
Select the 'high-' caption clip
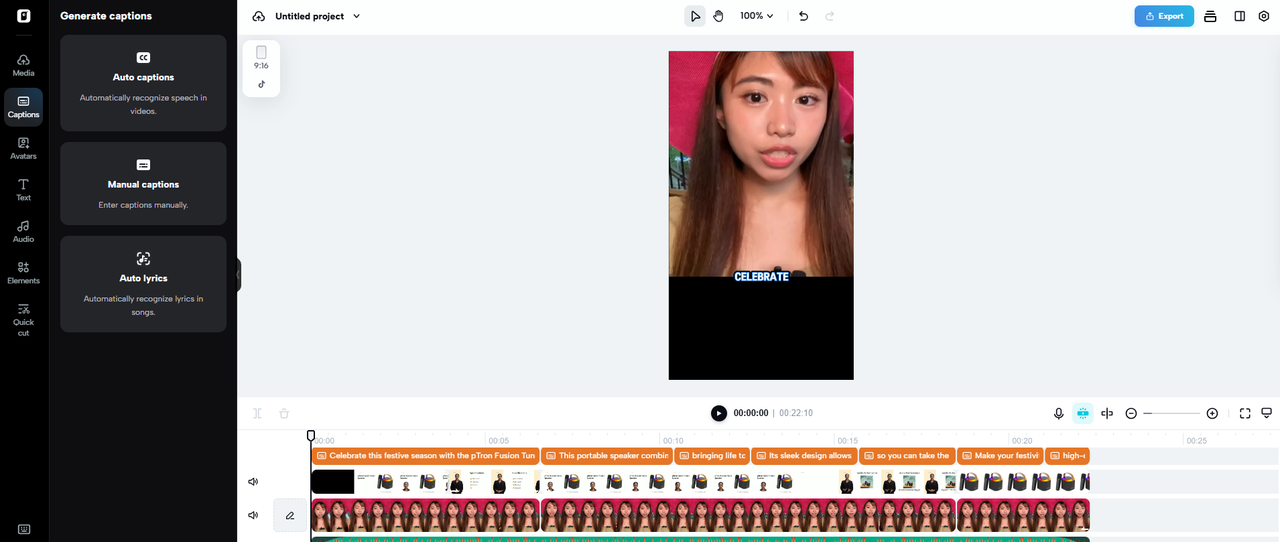(x=1067, y=456)
